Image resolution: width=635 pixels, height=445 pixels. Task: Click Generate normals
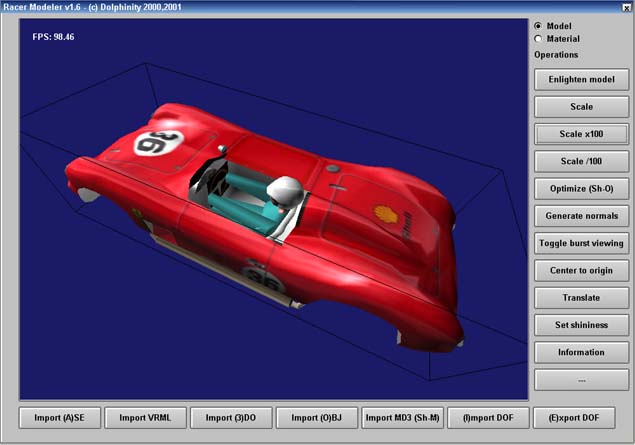pyautogui.click(x=581, y=216)
